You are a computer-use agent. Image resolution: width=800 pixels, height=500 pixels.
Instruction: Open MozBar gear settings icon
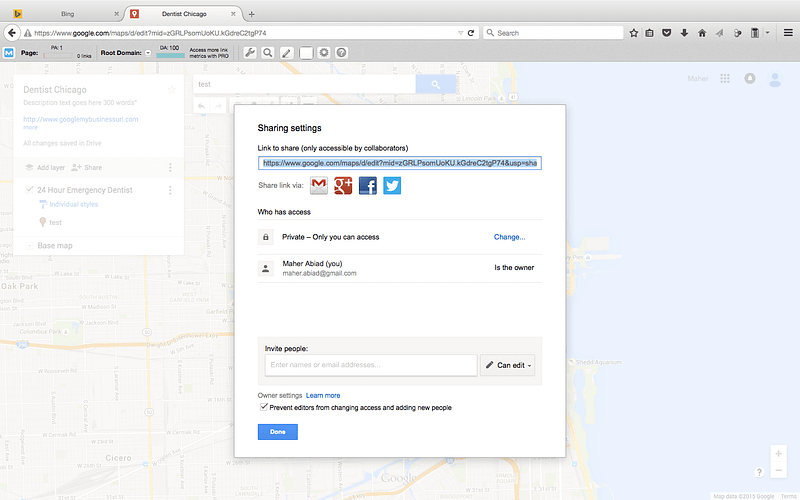click(x=324, y=53)
